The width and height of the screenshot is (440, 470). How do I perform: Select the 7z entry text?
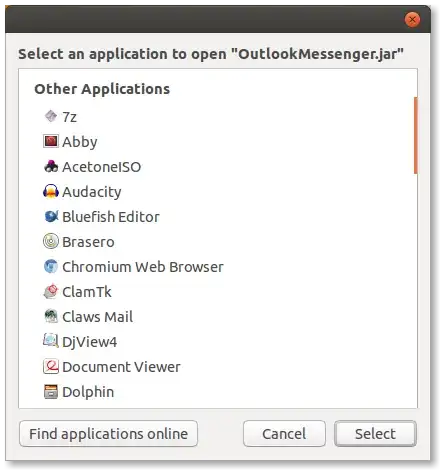coord(69,117)
